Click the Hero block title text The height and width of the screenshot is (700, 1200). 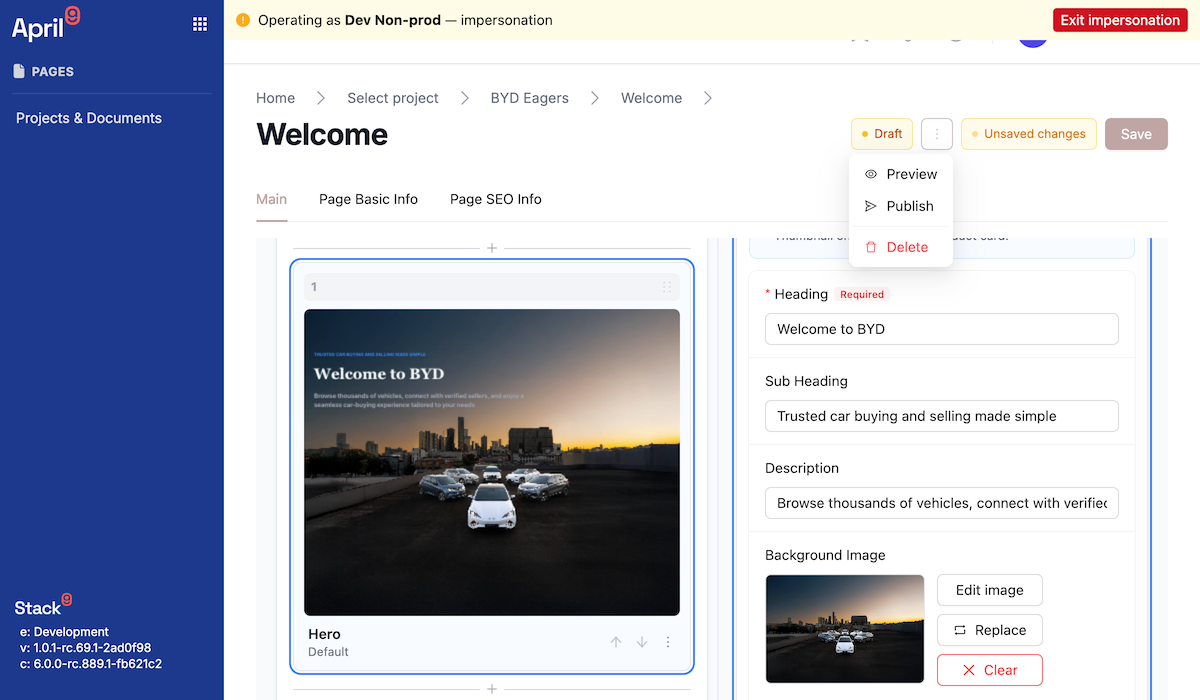pos(325,634)
